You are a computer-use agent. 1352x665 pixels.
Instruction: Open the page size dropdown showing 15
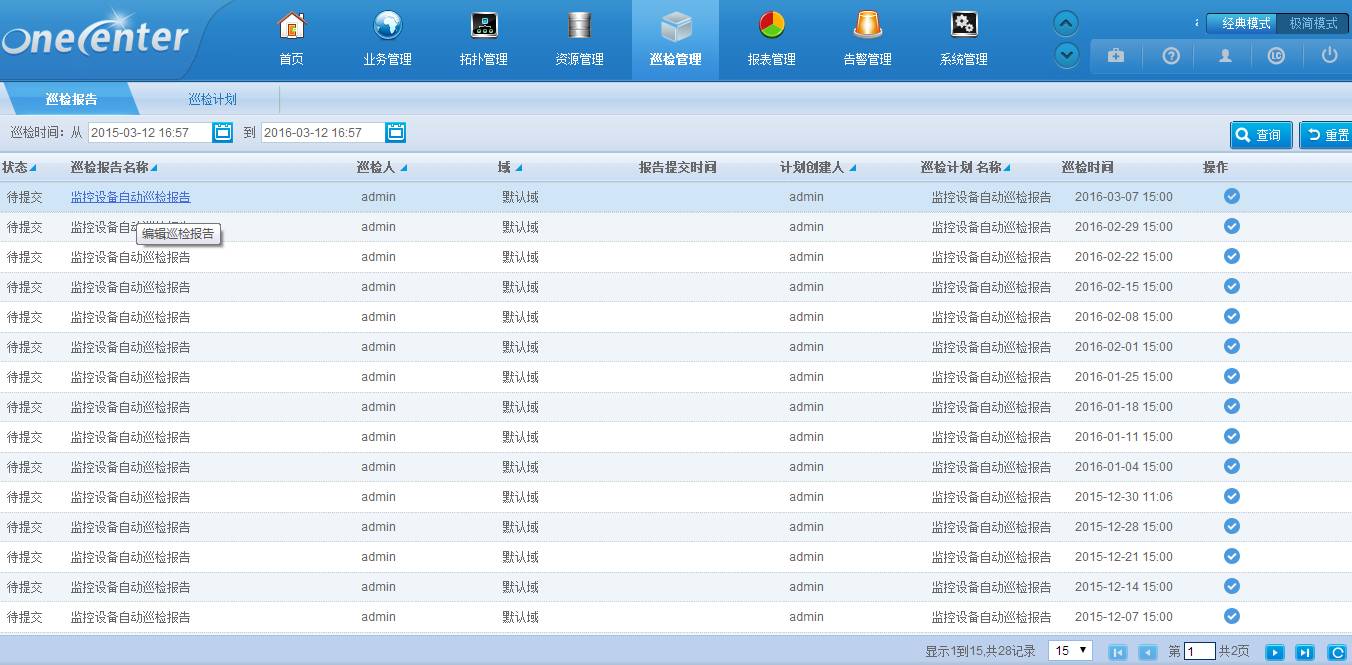click(x=1069, y=650)
